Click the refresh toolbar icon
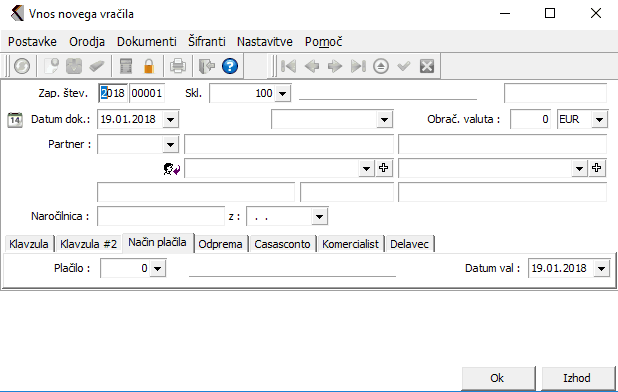The width and height of the screenshot is (618, 392). (22, 66)
